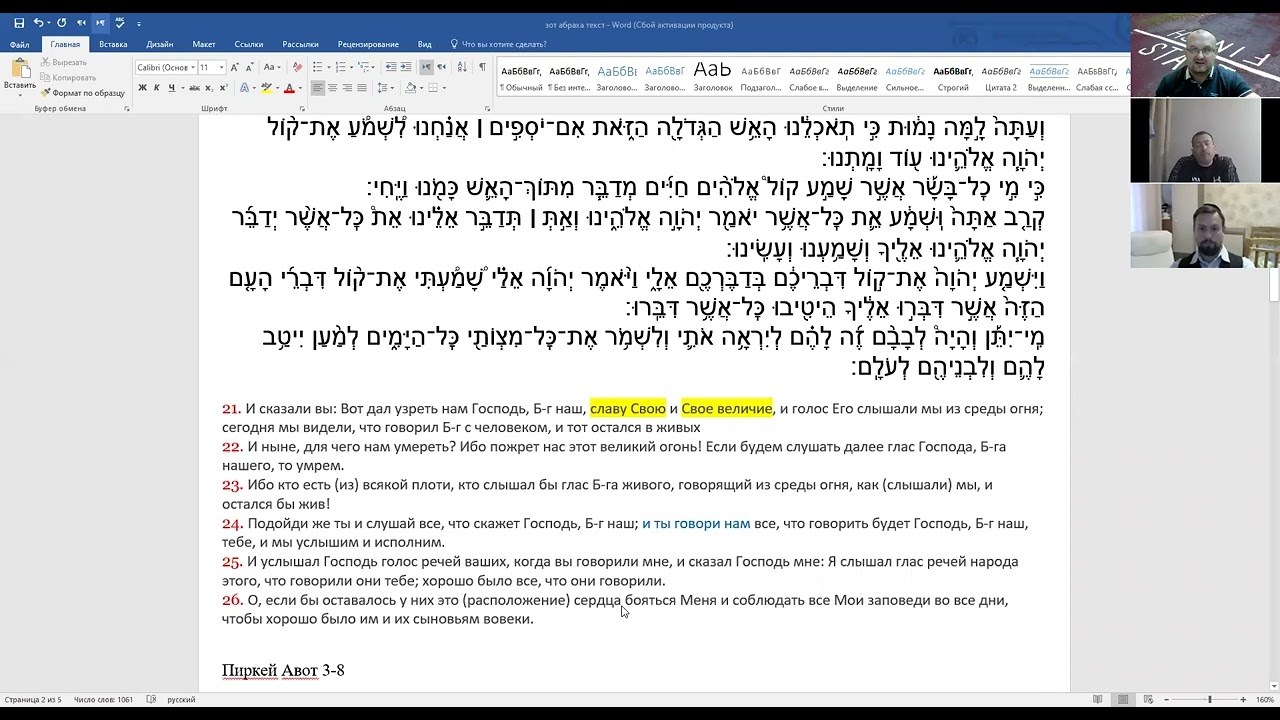The image size is (1280, 720).
Task: Show paragraph marks (¶)
Action: point(482,67)
